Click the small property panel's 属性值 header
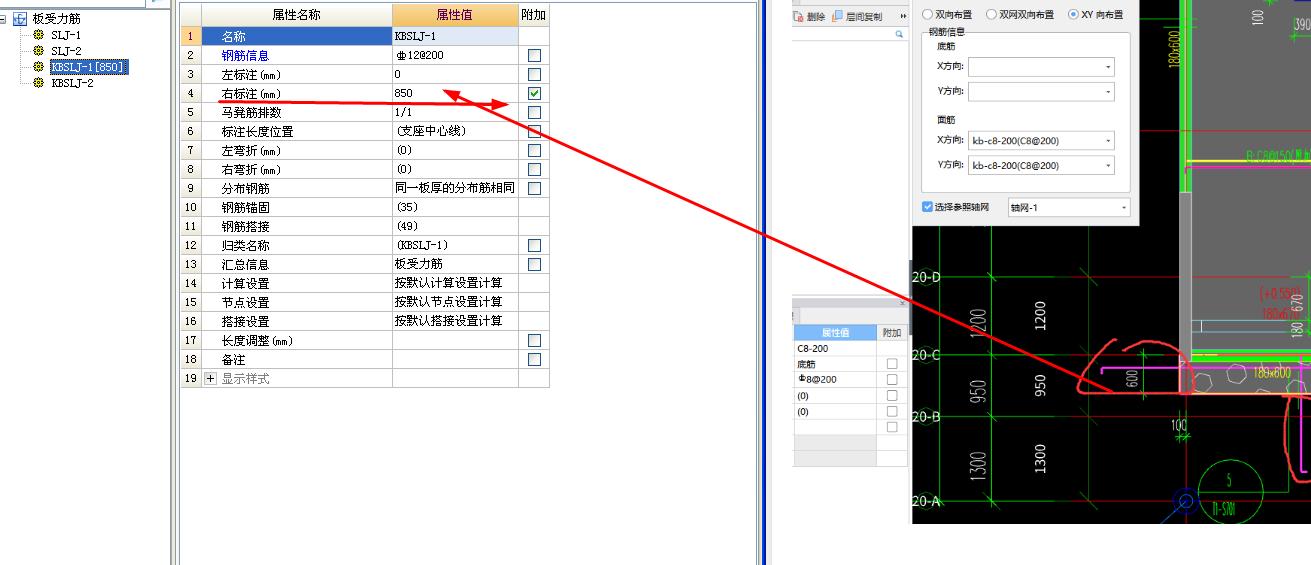Viewport: 1311px width, 565px height. point(835,333)
